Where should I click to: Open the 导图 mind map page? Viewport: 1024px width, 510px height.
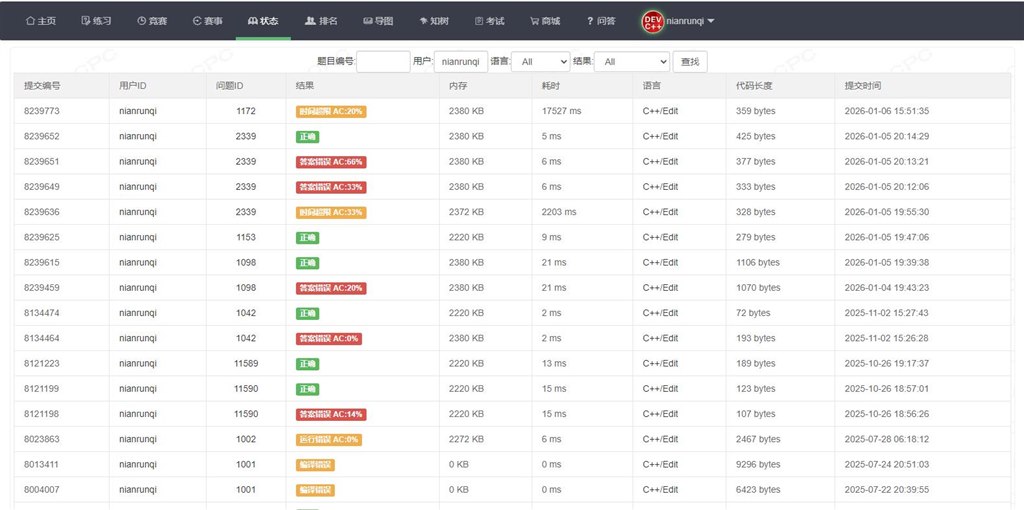click(x=378, y=20)
